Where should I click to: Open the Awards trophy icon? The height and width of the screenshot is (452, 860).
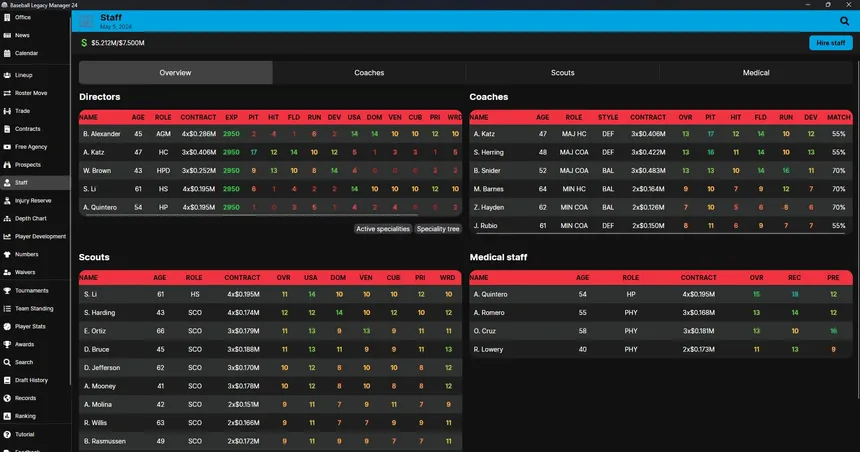7,344
